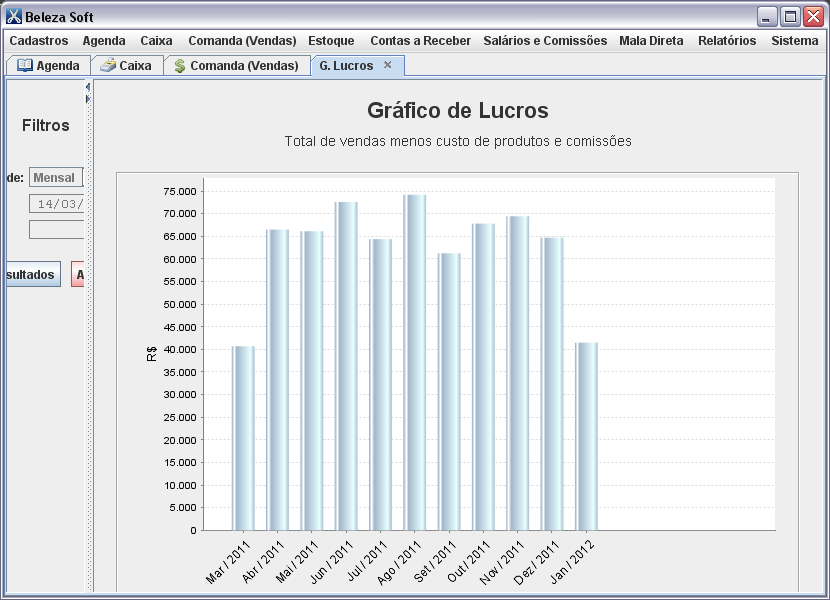The width and height of the screenshot is (830, 600).
Task: Expand filters panel with right divider arrow
Action: pyautogui.click(x=88, y=98)
